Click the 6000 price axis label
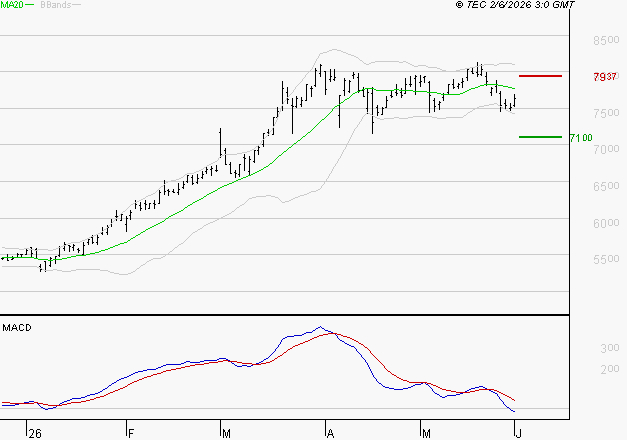 point(606,223)
